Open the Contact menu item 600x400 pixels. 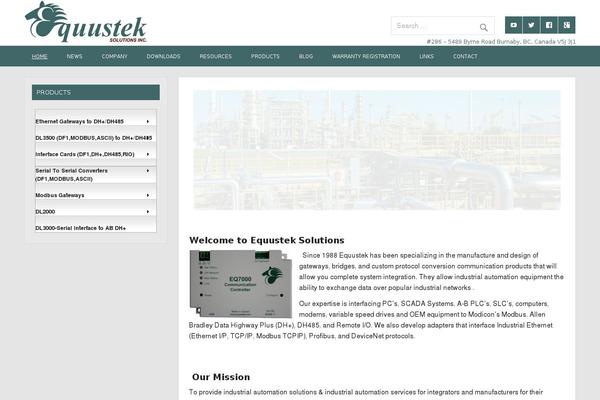[465, 56]
